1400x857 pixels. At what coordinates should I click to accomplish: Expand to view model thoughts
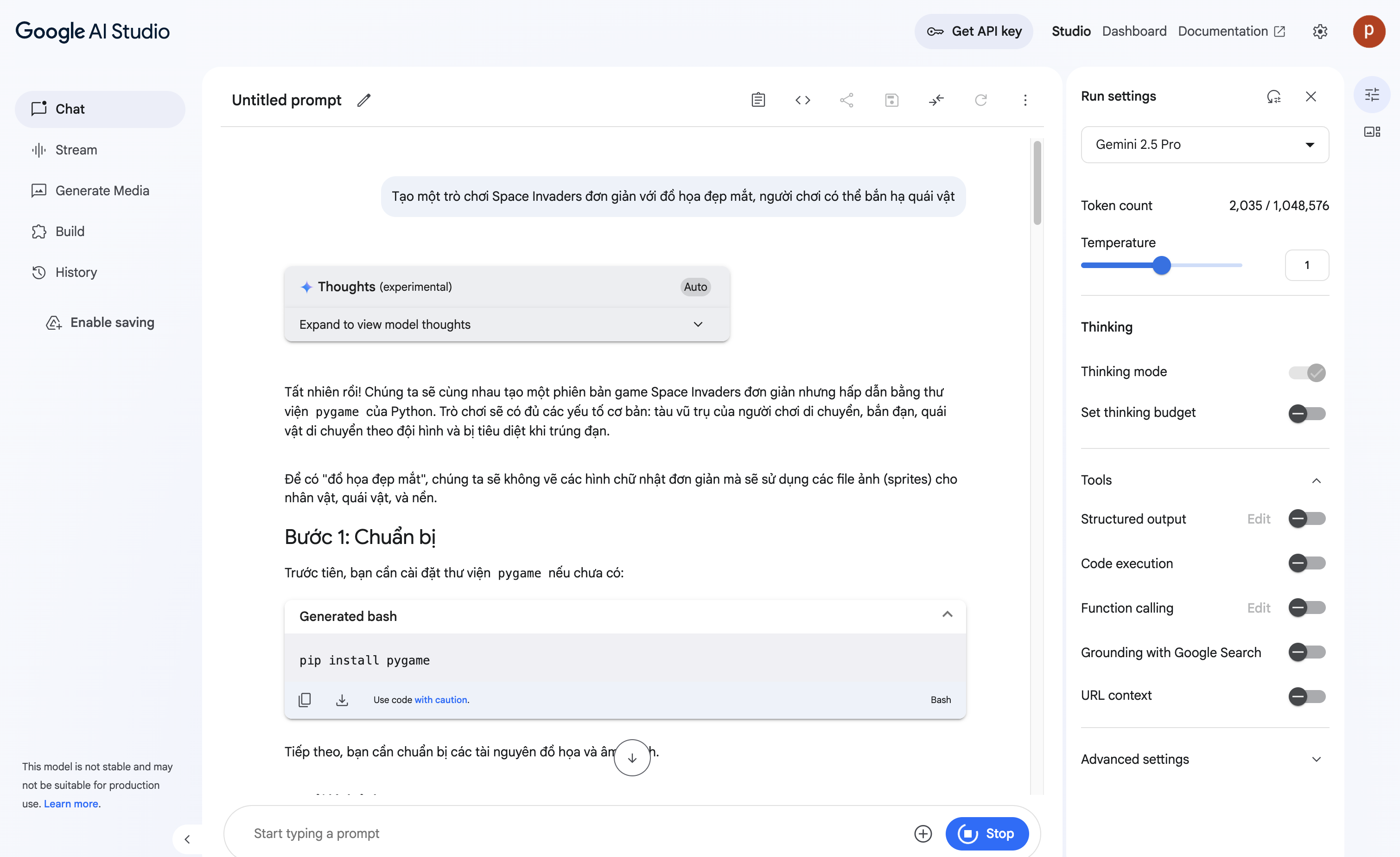pyautogui.click(x=506, y=325)
